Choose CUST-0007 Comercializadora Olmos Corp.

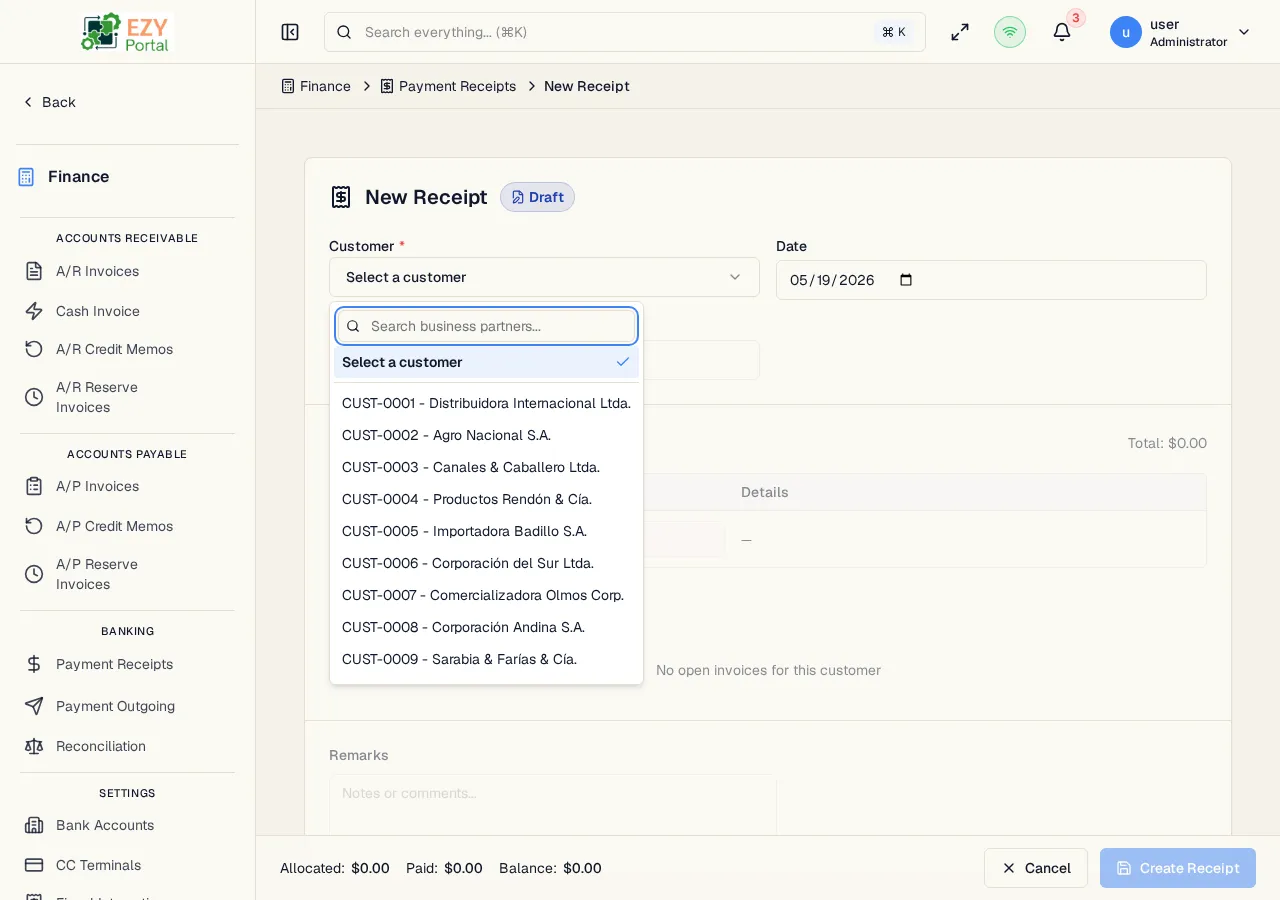(486, 595)
